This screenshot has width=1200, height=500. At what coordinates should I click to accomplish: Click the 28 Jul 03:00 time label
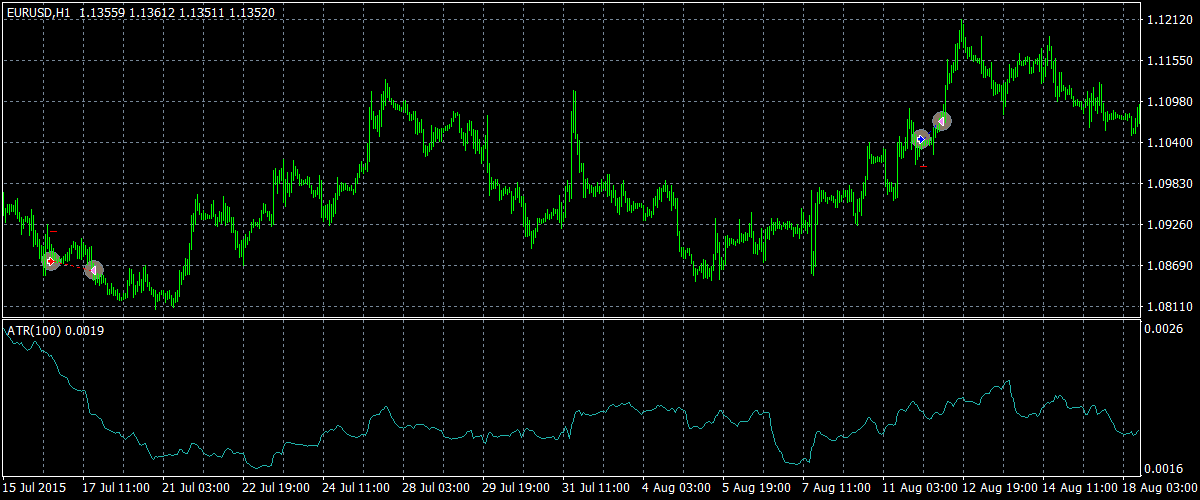pyautogui.click(x=436, y=488)
